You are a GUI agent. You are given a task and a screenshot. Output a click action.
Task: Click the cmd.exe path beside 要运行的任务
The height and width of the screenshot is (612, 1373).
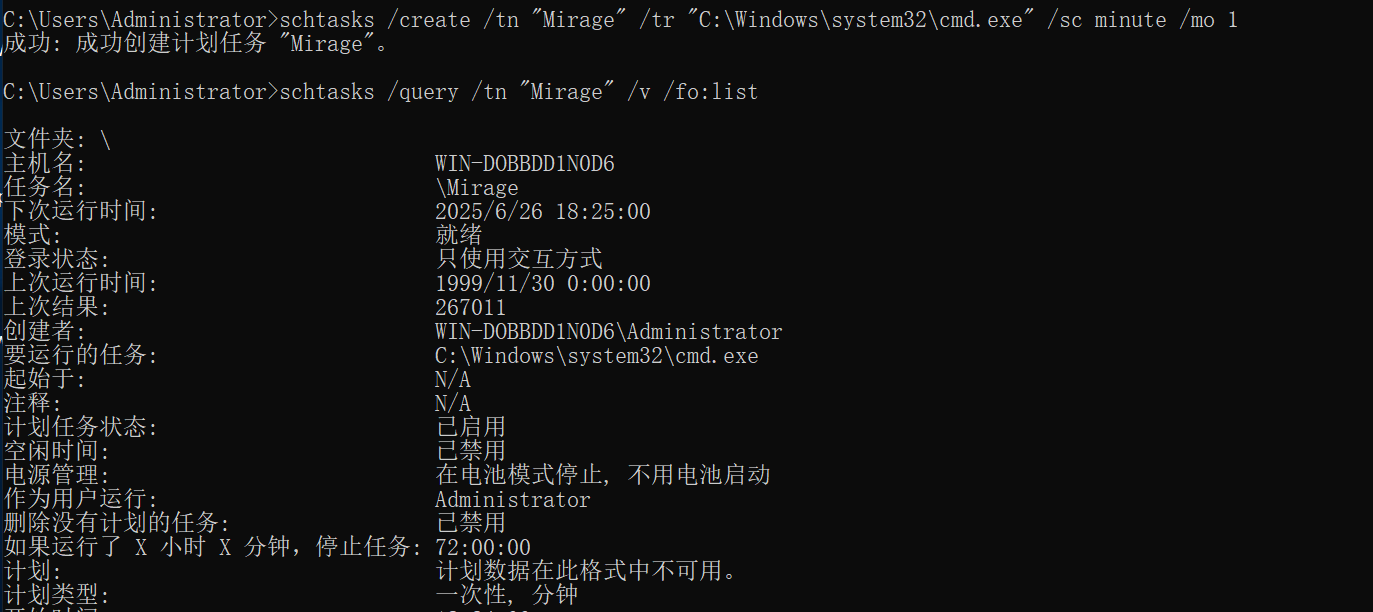point(596,356)
